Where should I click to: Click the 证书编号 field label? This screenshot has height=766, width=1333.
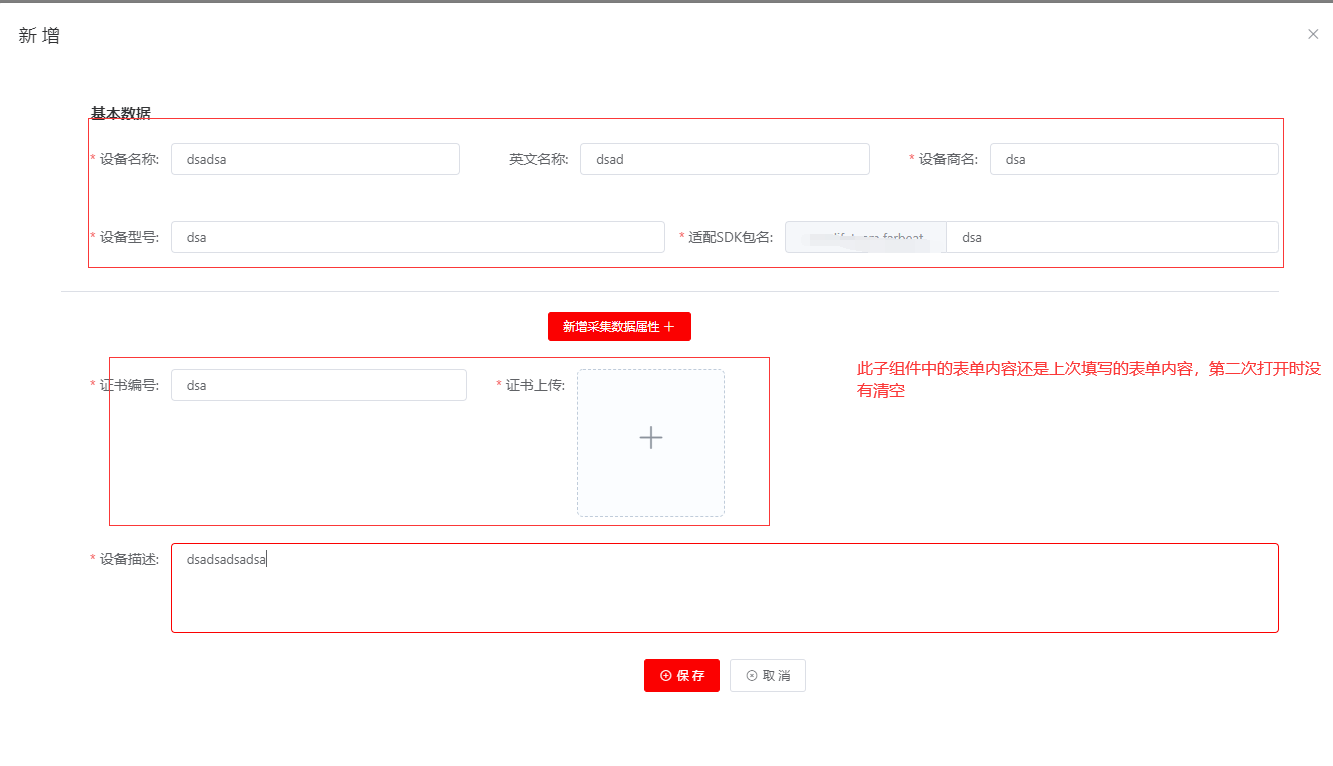pos(129,385)
